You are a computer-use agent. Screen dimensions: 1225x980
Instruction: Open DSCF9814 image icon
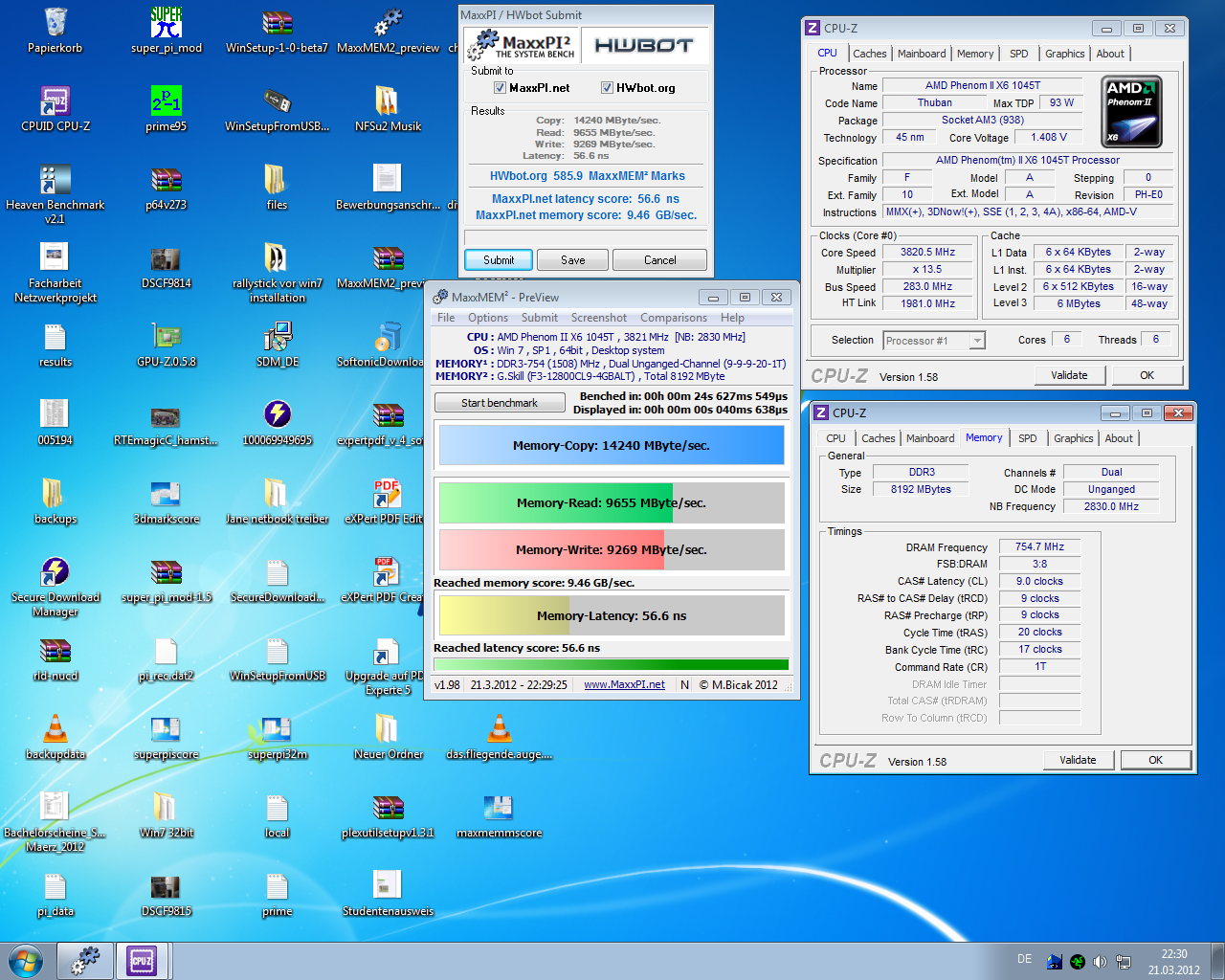[167, 266]
